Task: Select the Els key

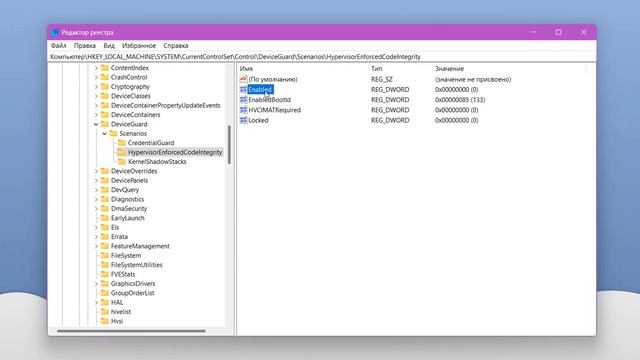Action: [115, 227]
